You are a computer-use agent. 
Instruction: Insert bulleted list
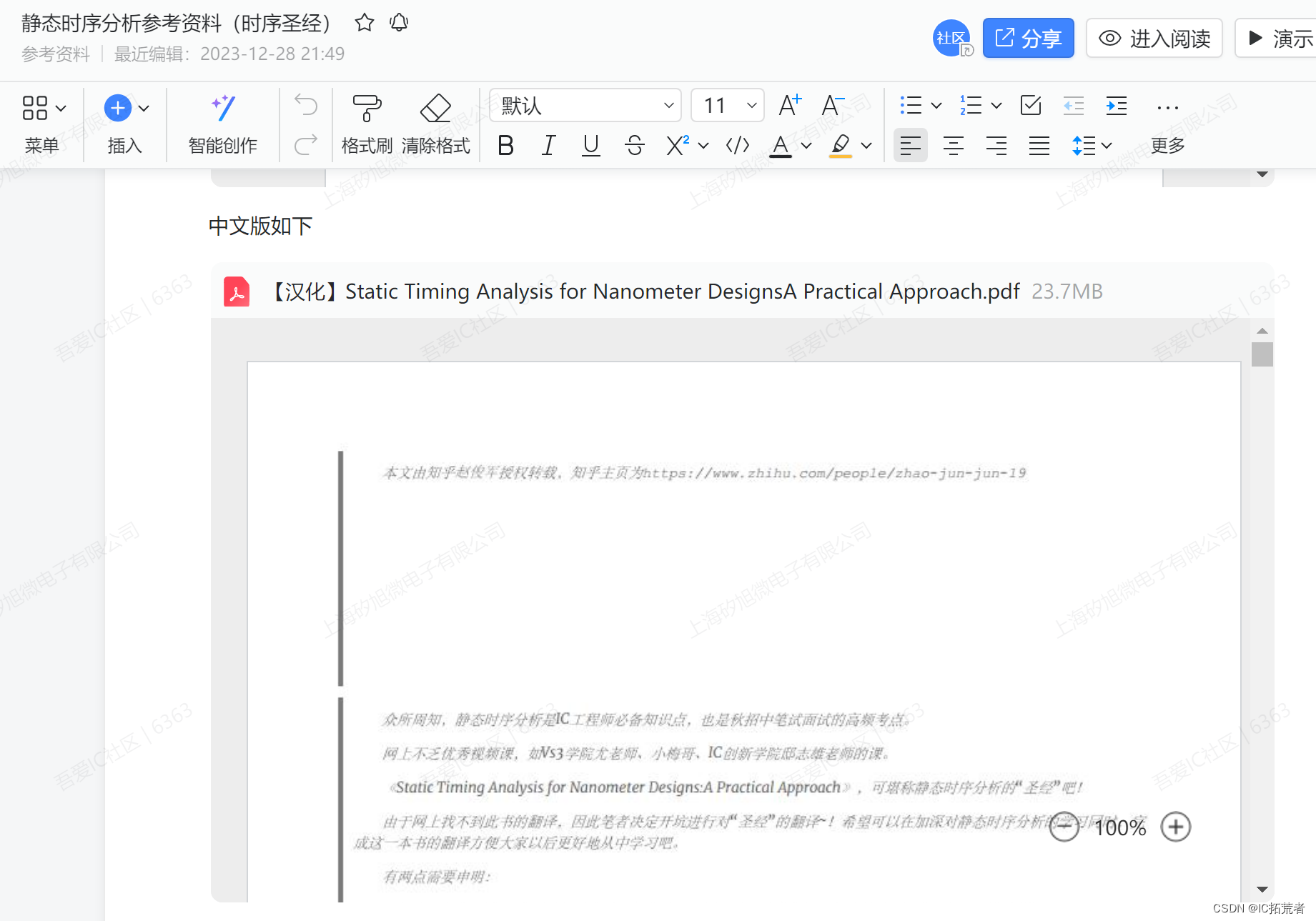click(x=911, y=106)
